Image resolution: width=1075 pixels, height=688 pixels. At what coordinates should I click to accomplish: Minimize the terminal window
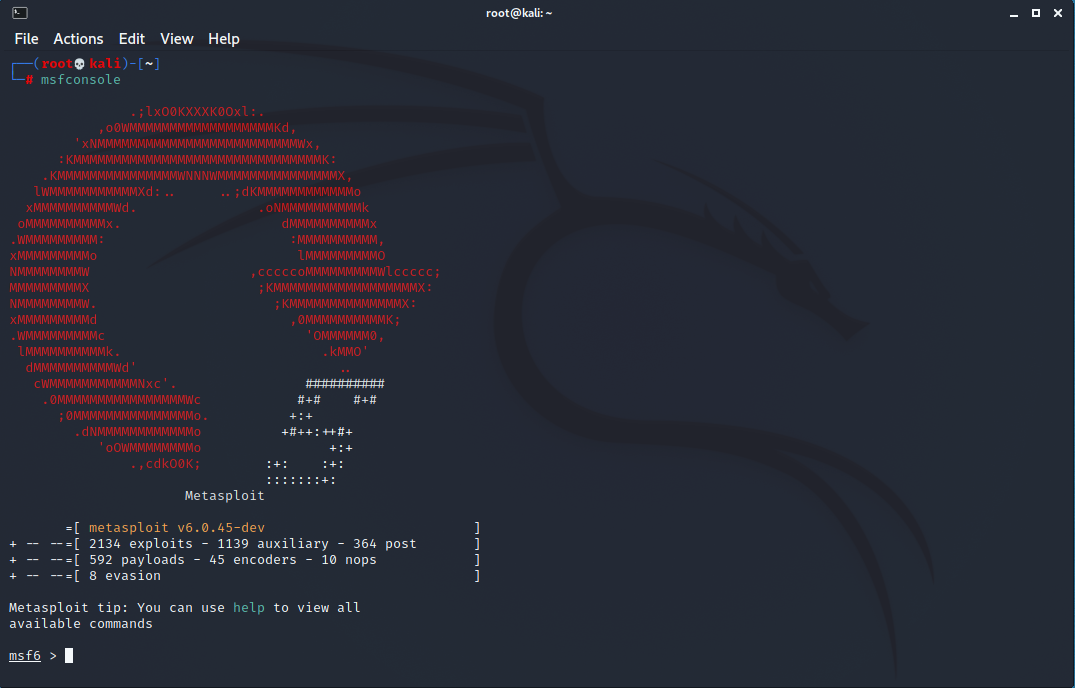tap(1013, 13)
